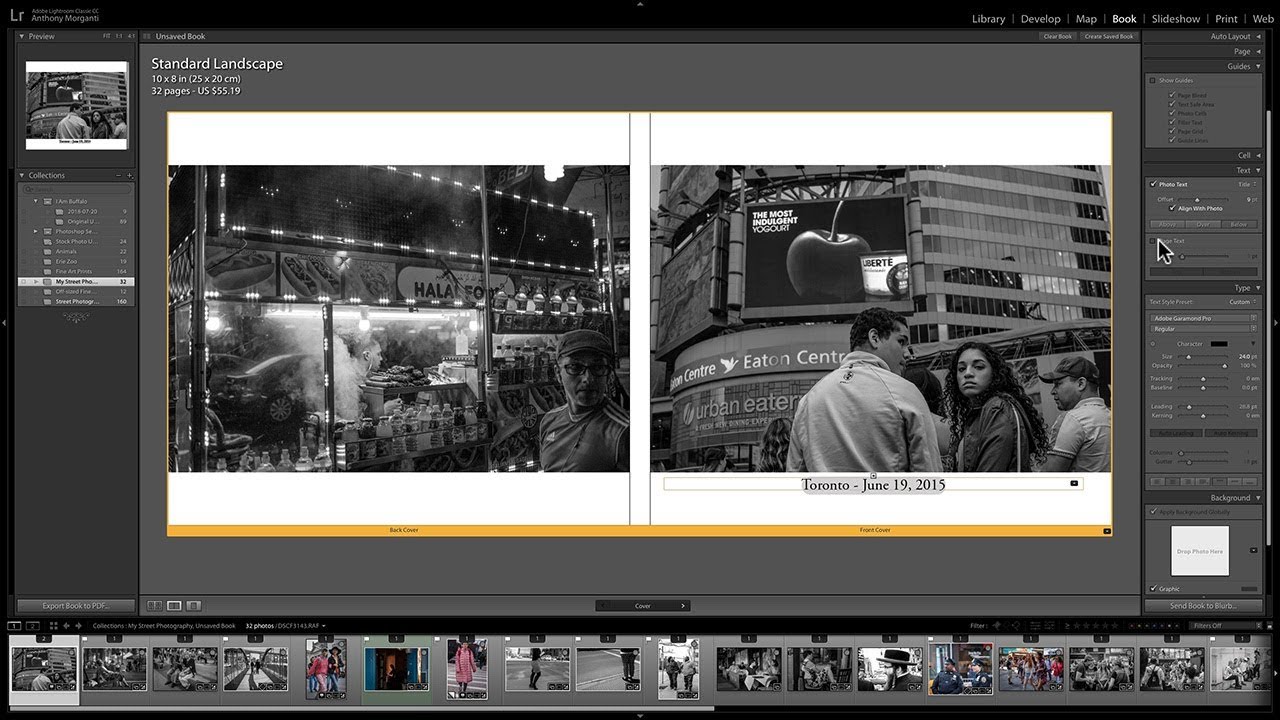Enable Show Guides checkbox
Image resolution: width=1280 pixels, height=720 pixels.
click(1152, 80)
